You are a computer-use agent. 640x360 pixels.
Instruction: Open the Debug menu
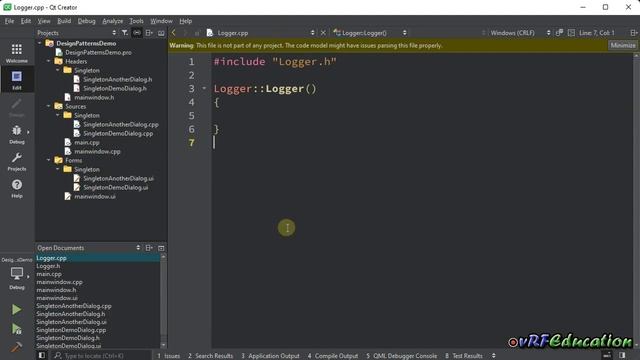86,21
